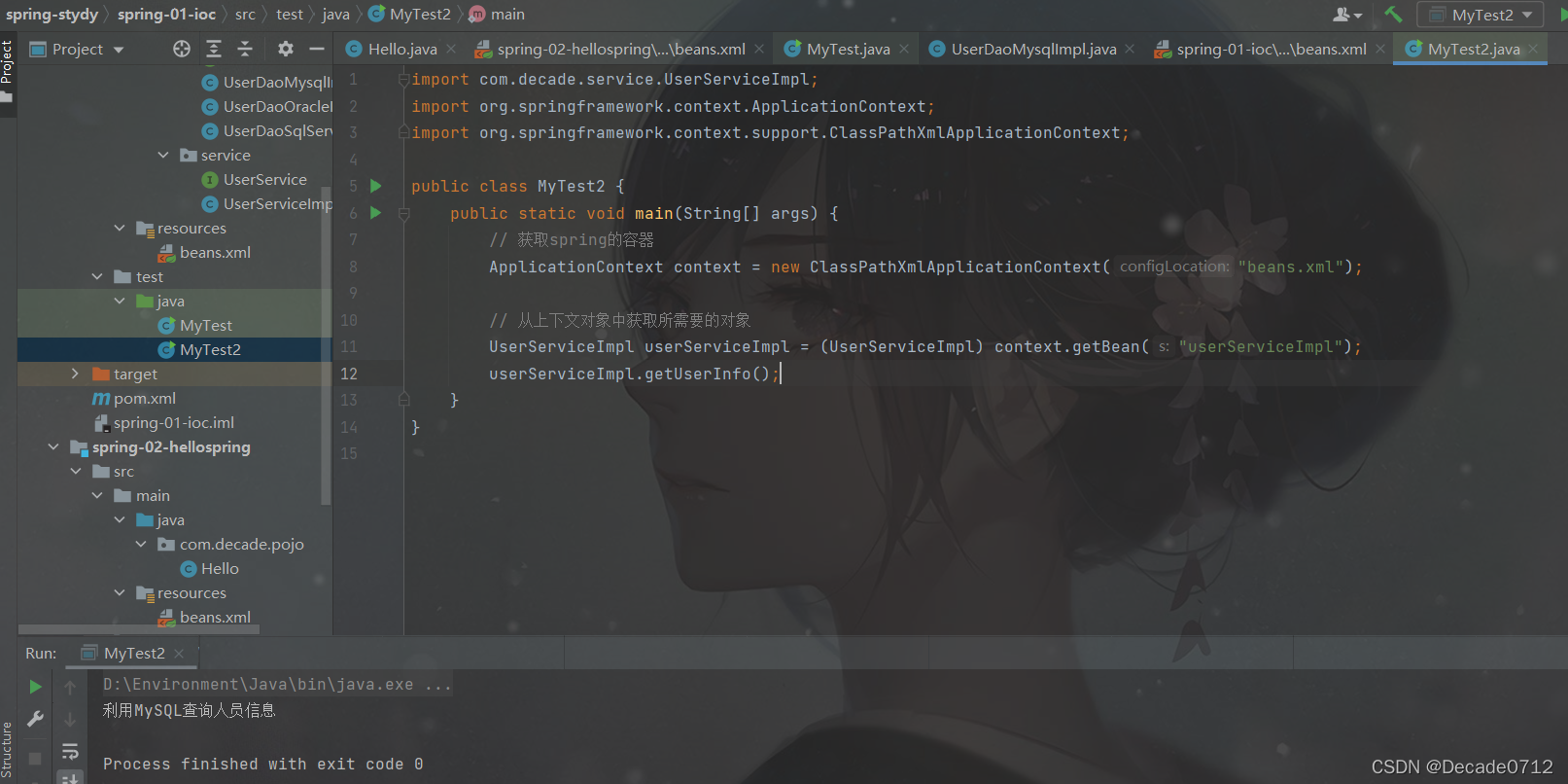This screenshot has width=1568, height=784.
Task: Collapse the test java folder
Action: tap(120, 302)
